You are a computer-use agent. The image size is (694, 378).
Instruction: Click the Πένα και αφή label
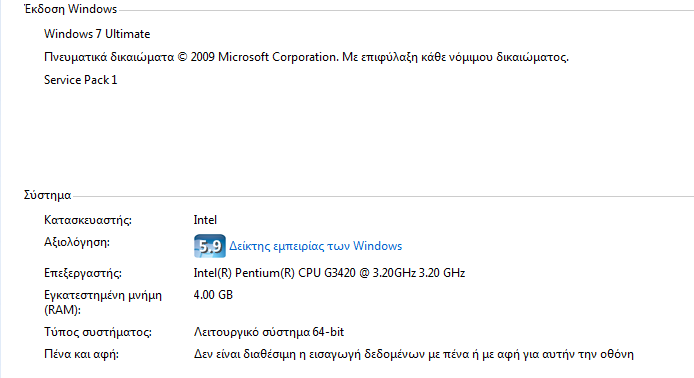click(81, 355)
